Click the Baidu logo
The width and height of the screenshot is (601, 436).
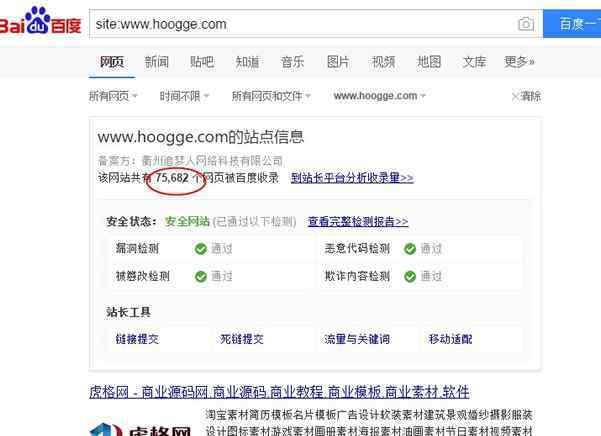coord(40,21)
